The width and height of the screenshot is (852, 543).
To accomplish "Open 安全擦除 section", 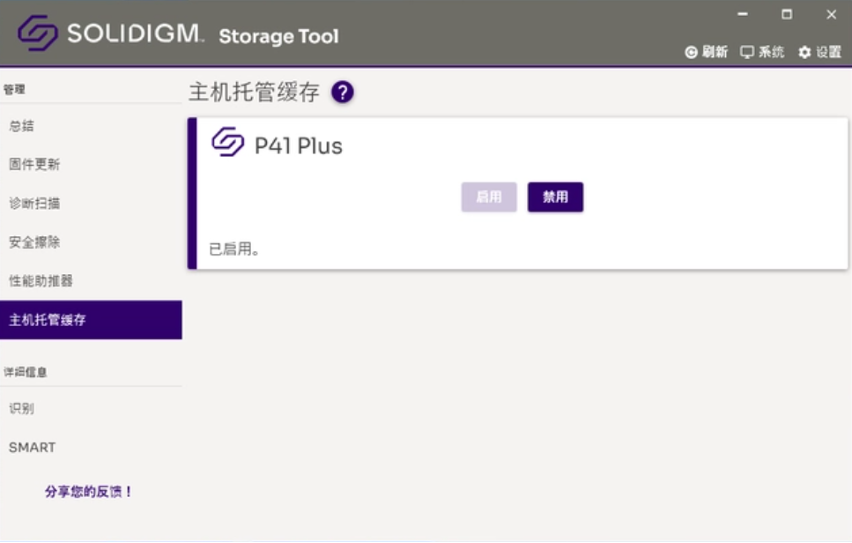I will [34, 243].
